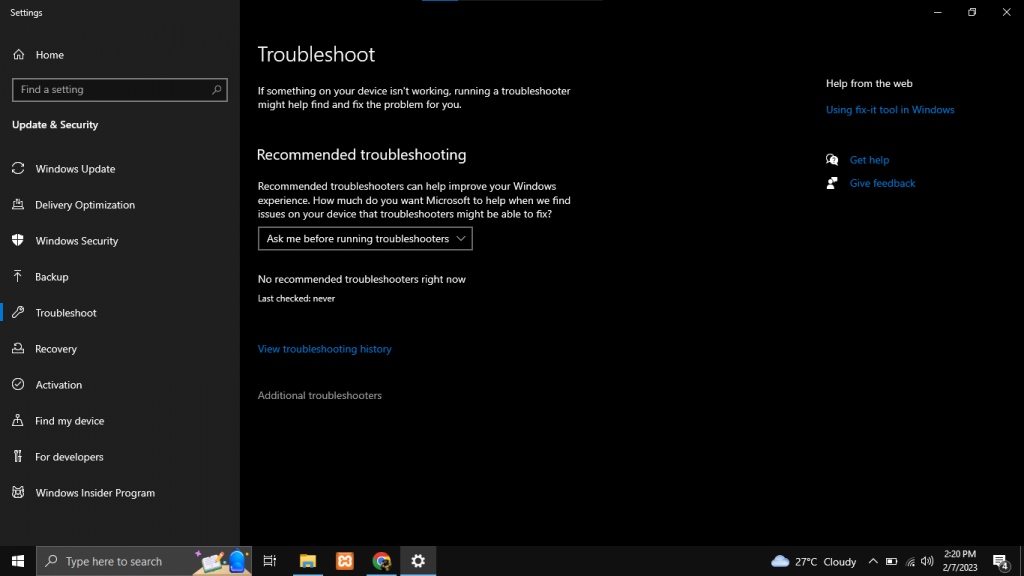Select Recovery in the sidebar
This screenshot has height=576, width=1024.
coord(56,349)
